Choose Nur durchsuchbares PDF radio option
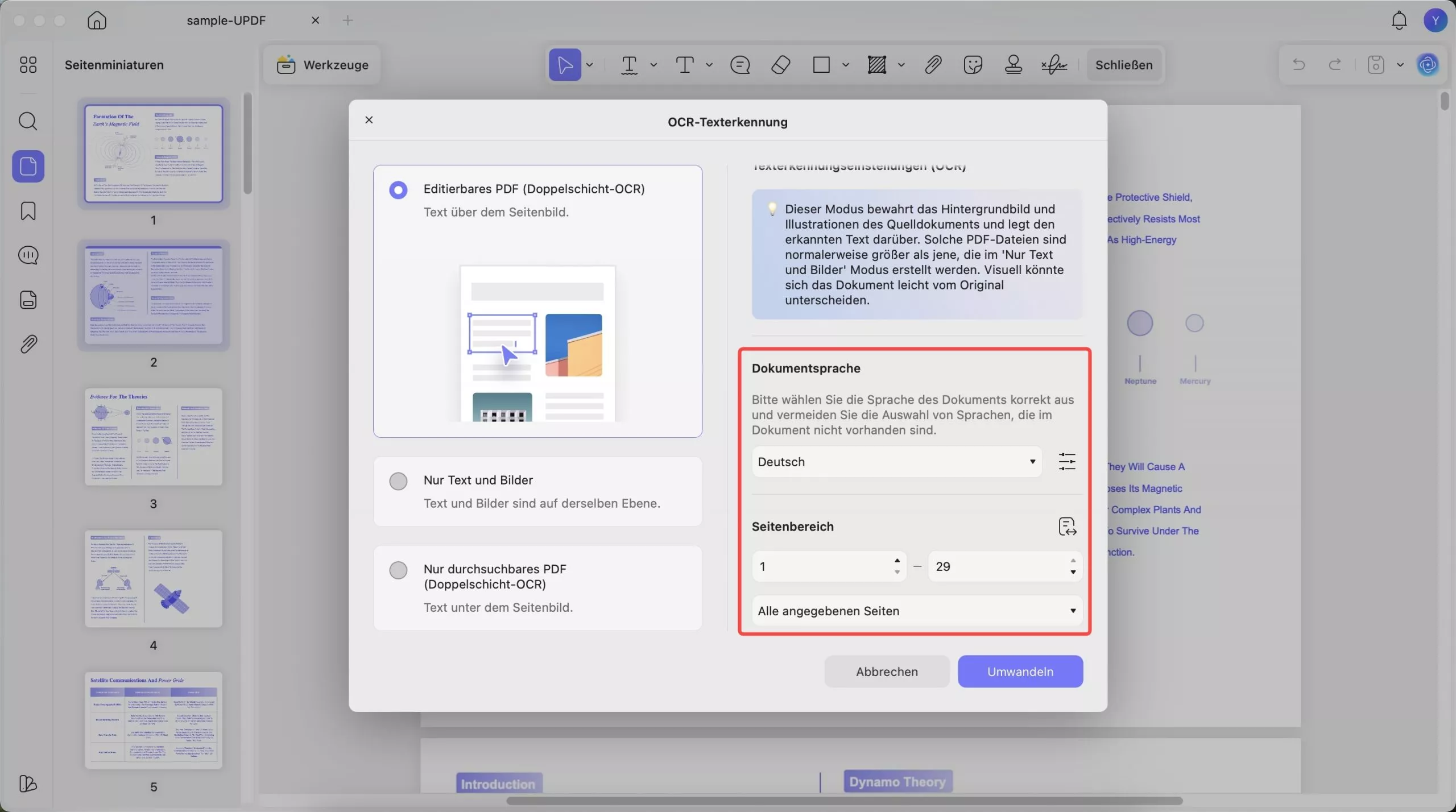1456x812 pixels. coord(398,570)
